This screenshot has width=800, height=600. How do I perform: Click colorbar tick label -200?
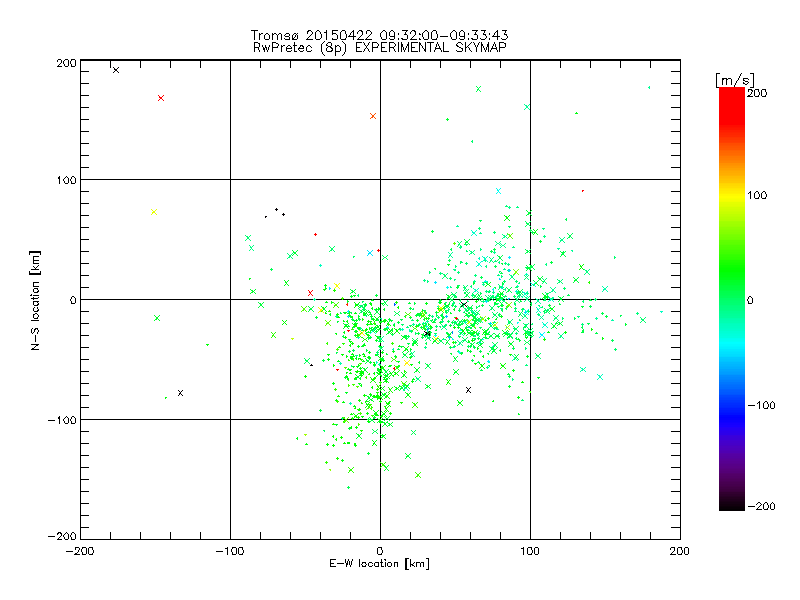[761, 506]
